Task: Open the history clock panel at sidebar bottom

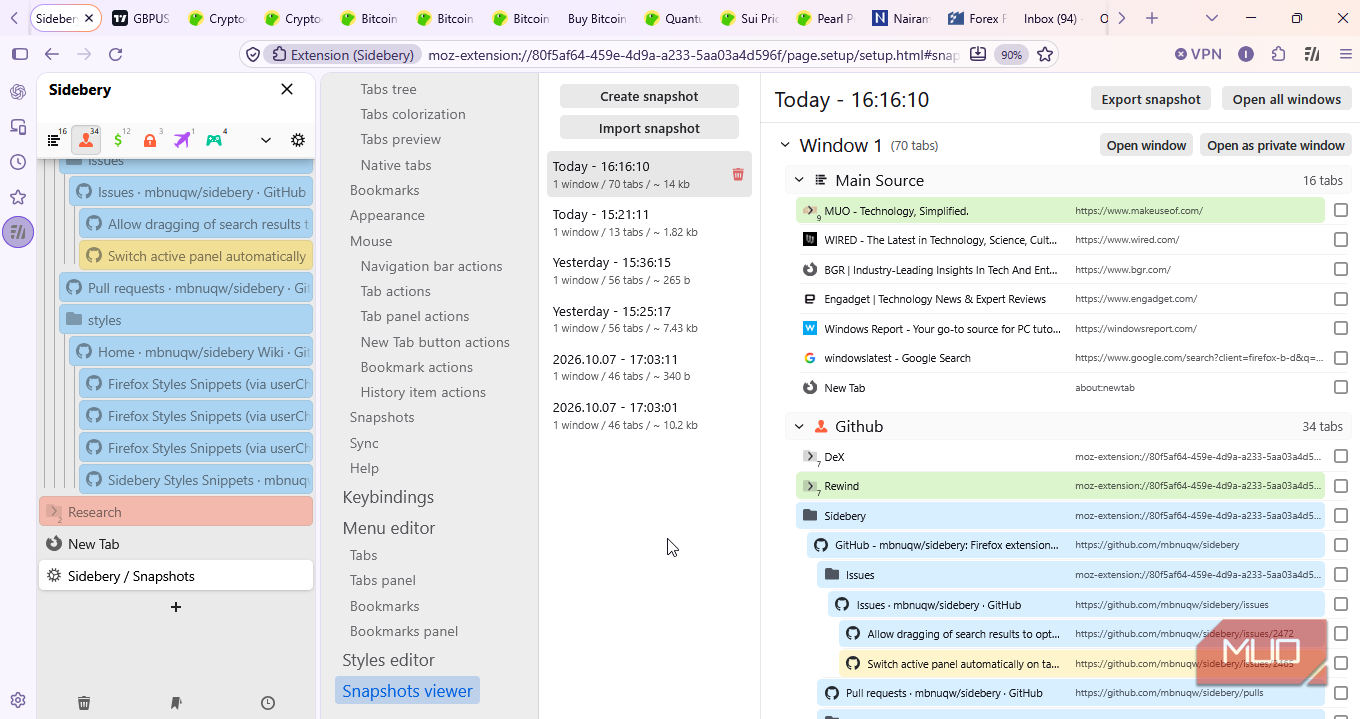Action: click(x=268, y=703)
